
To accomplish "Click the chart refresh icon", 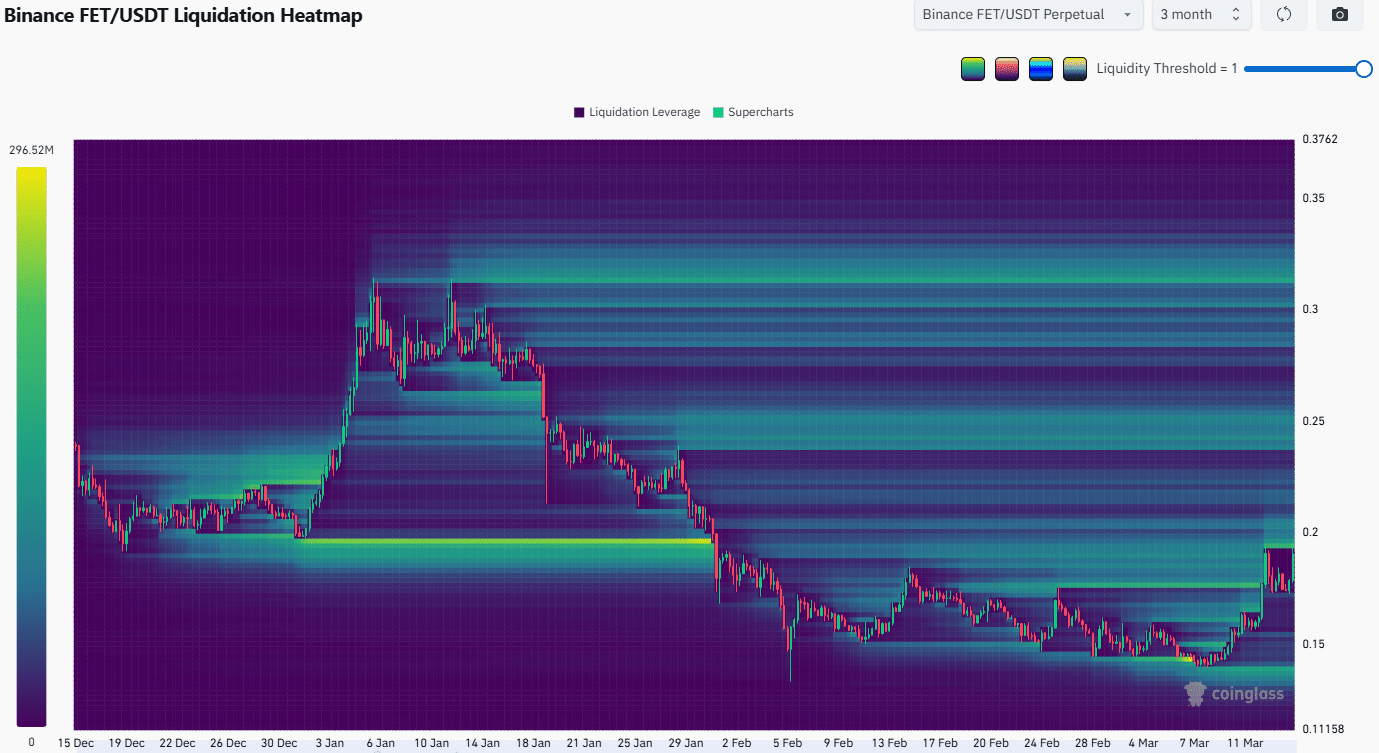I will (x=1283, y=15).
